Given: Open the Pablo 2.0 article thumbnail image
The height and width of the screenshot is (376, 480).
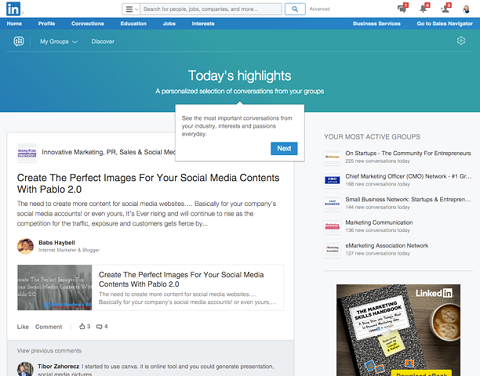Looking at the screenshot, I should coord(55,288).
